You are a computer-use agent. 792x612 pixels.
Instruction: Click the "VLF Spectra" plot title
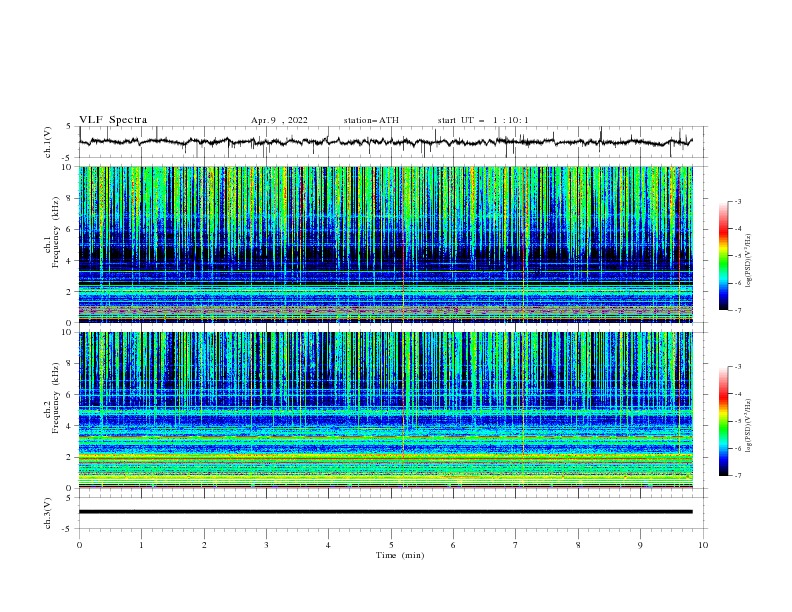[113, 120]
